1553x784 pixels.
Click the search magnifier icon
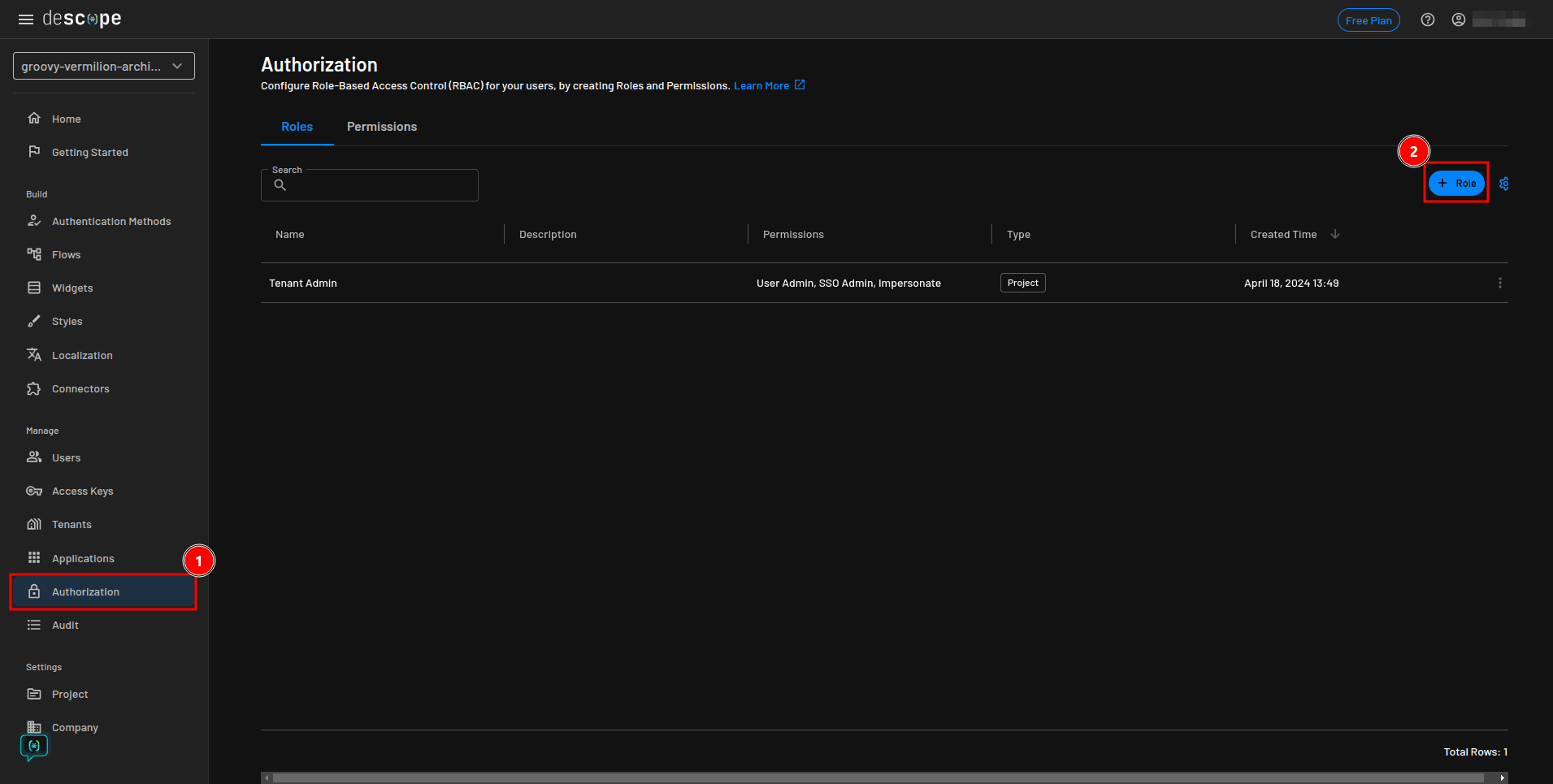pyautogui.click(x=280, y=185)
